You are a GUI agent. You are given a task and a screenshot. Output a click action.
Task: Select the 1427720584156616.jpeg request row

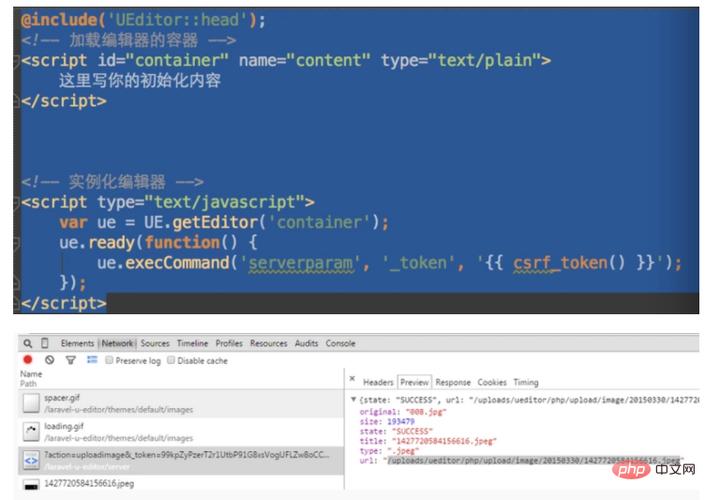(x=181, y=484)
